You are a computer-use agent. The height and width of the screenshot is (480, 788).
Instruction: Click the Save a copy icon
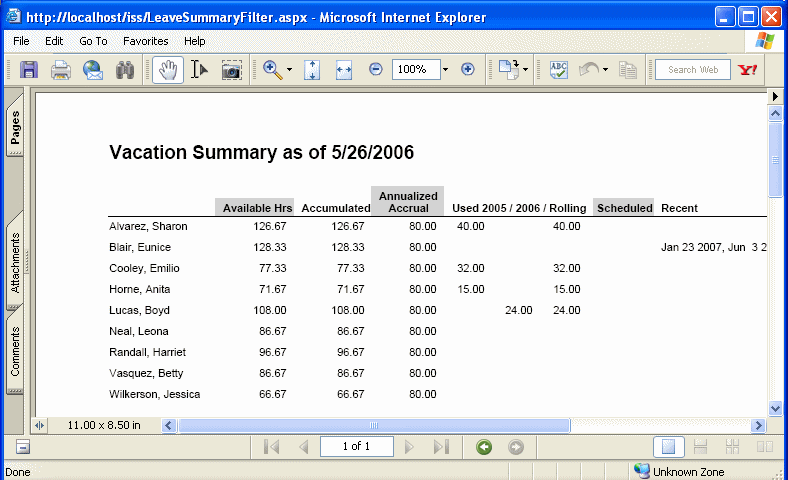[x=29, y=70]
